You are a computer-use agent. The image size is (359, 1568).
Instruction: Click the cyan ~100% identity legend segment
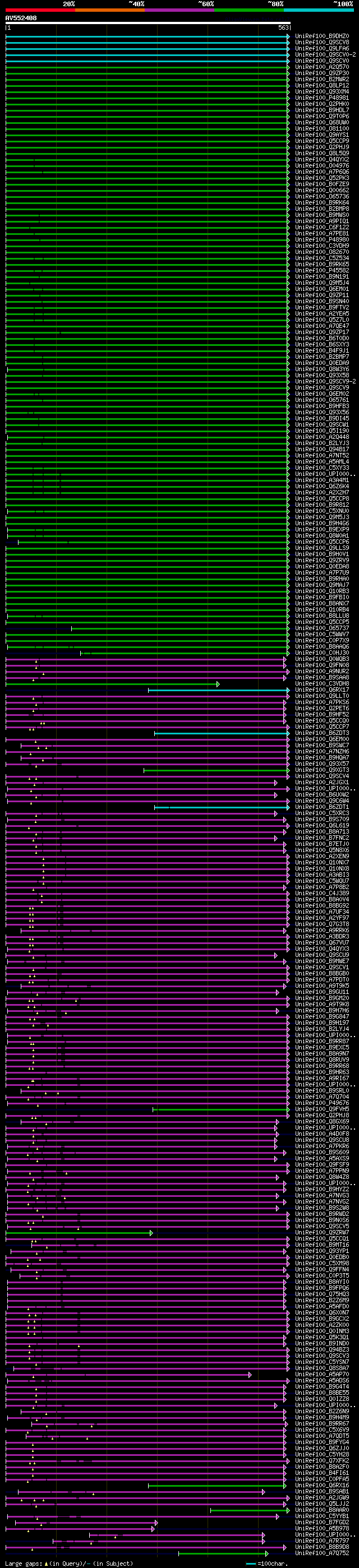click(319, 10)
